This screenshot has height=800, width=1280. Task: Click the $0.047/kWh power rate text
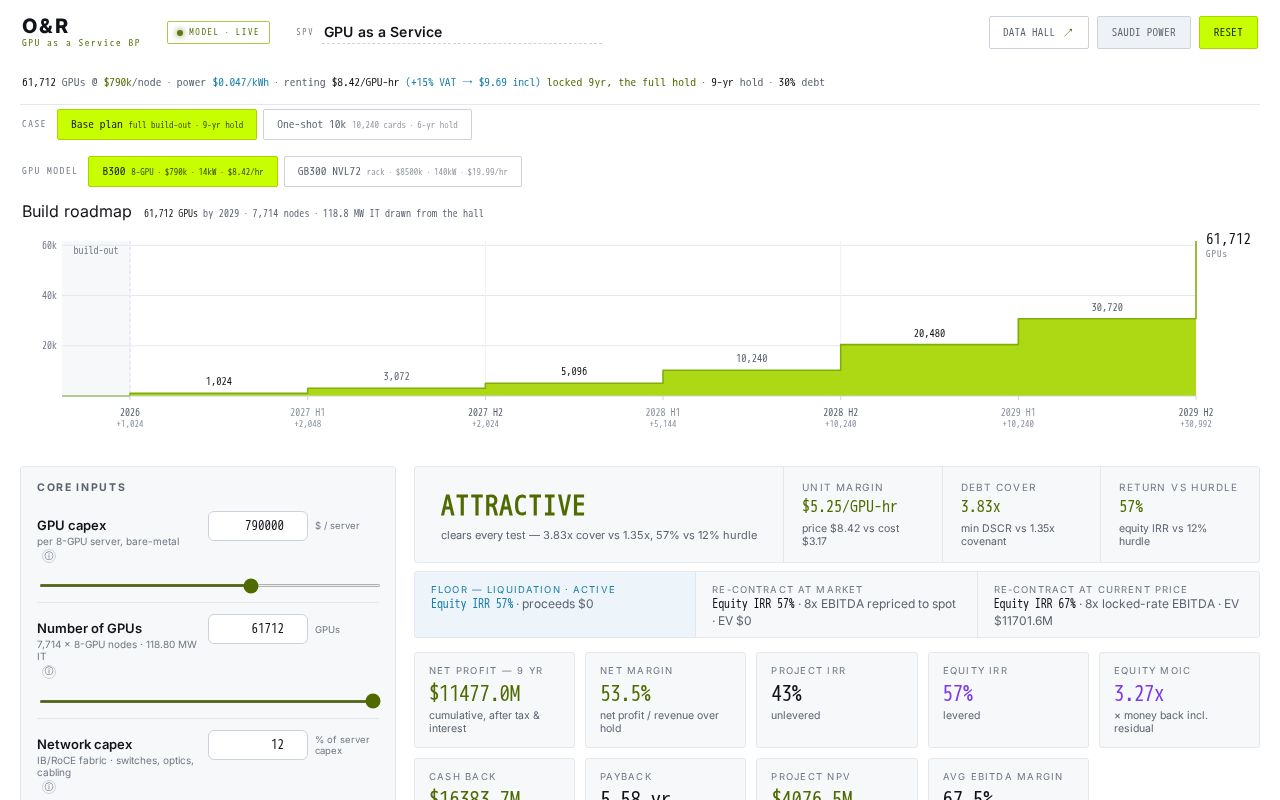[x=240, y=82]
